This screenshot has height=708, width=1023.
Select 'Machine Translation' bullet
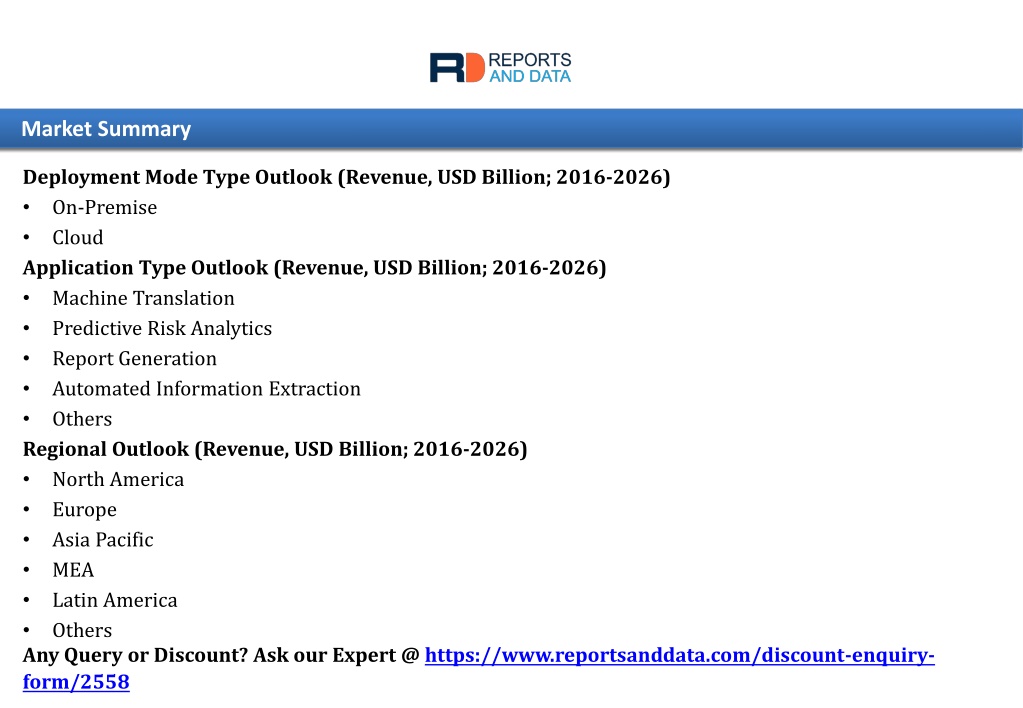pos(144,298)
